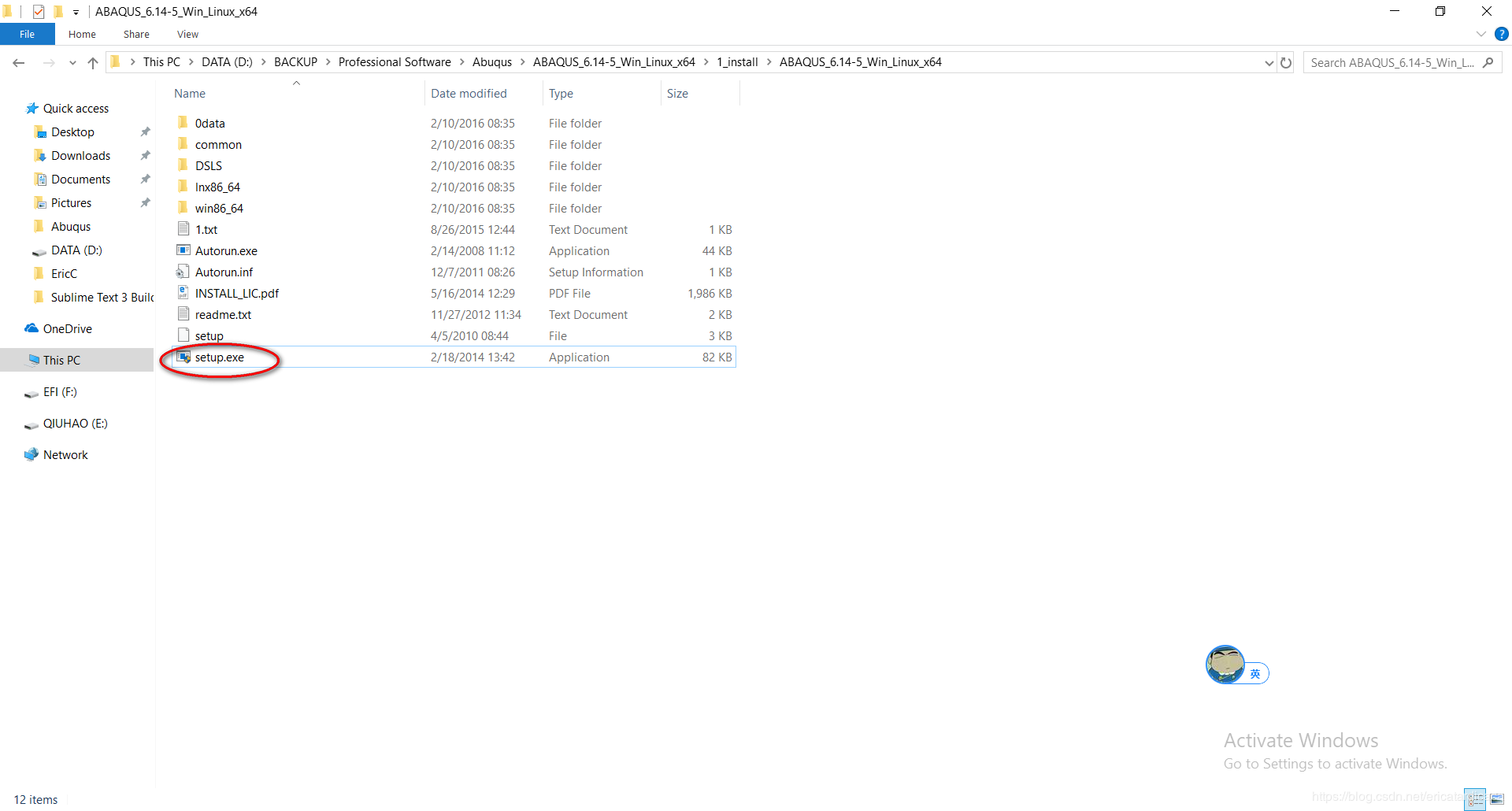This screenshot has height=811, width=1512.
Task: Open QIUHAO (E:) drive
Action: click(75, 423)
